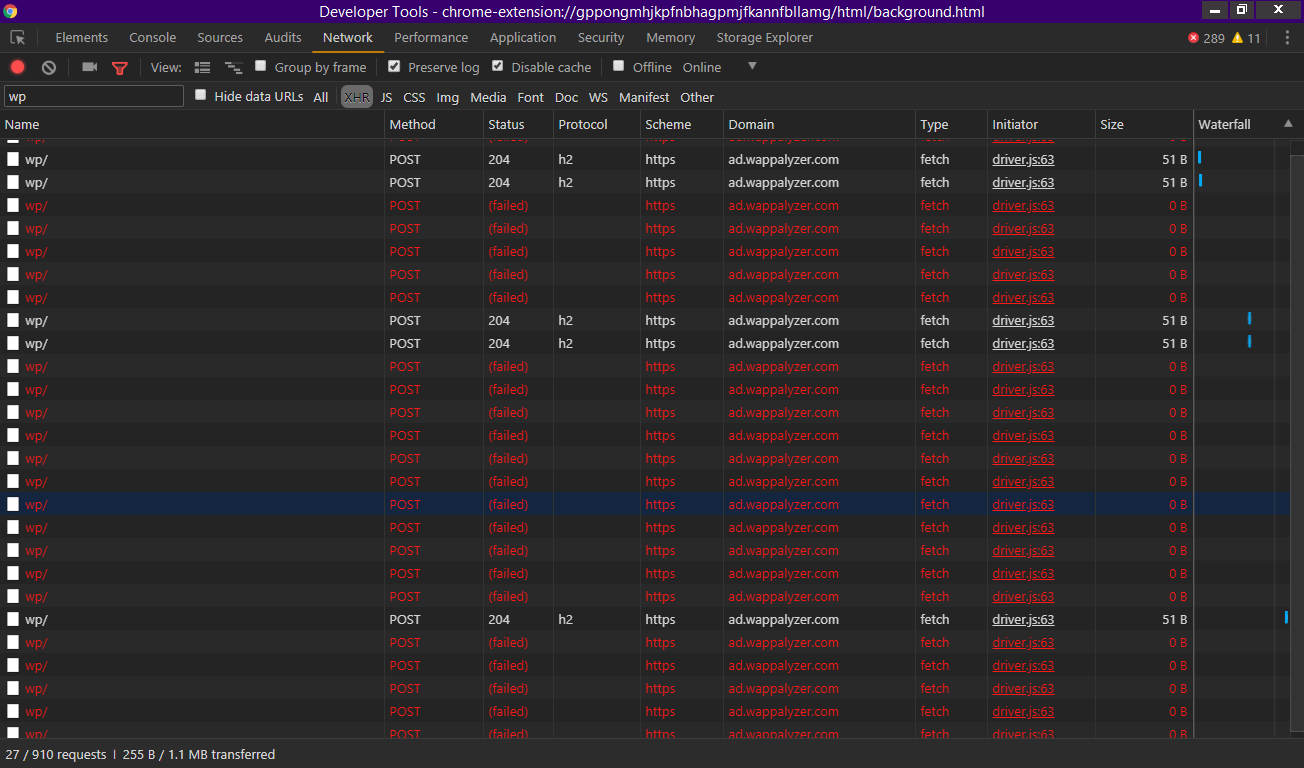The width and height of the screenshot is (1304, 768).
Task: Open driver.js:63 initiator link in first row
Action: click(x=1023, y=159)
